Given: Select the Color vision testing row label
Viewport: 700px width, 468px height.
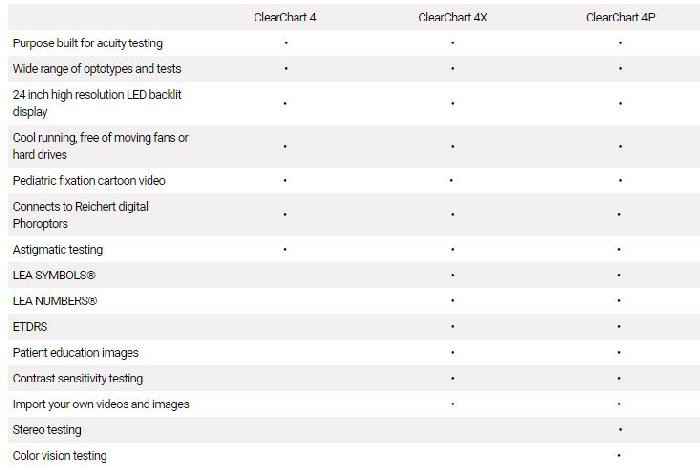Looking at the screenshot, I should click(x=60, y=456).
